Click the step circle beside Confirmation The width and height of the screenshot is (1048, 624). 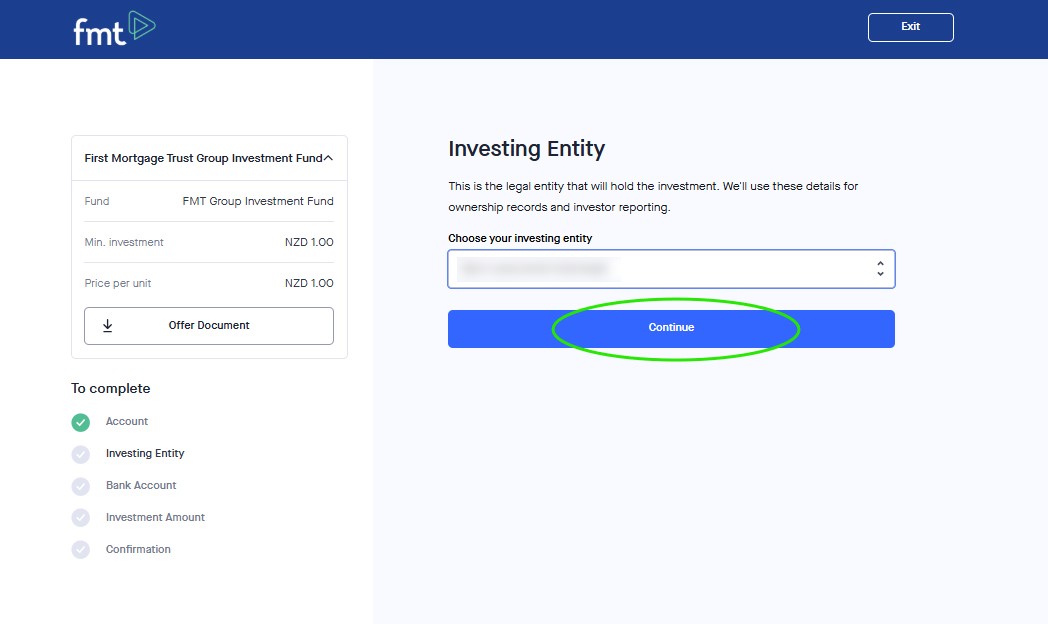point(81,550)
